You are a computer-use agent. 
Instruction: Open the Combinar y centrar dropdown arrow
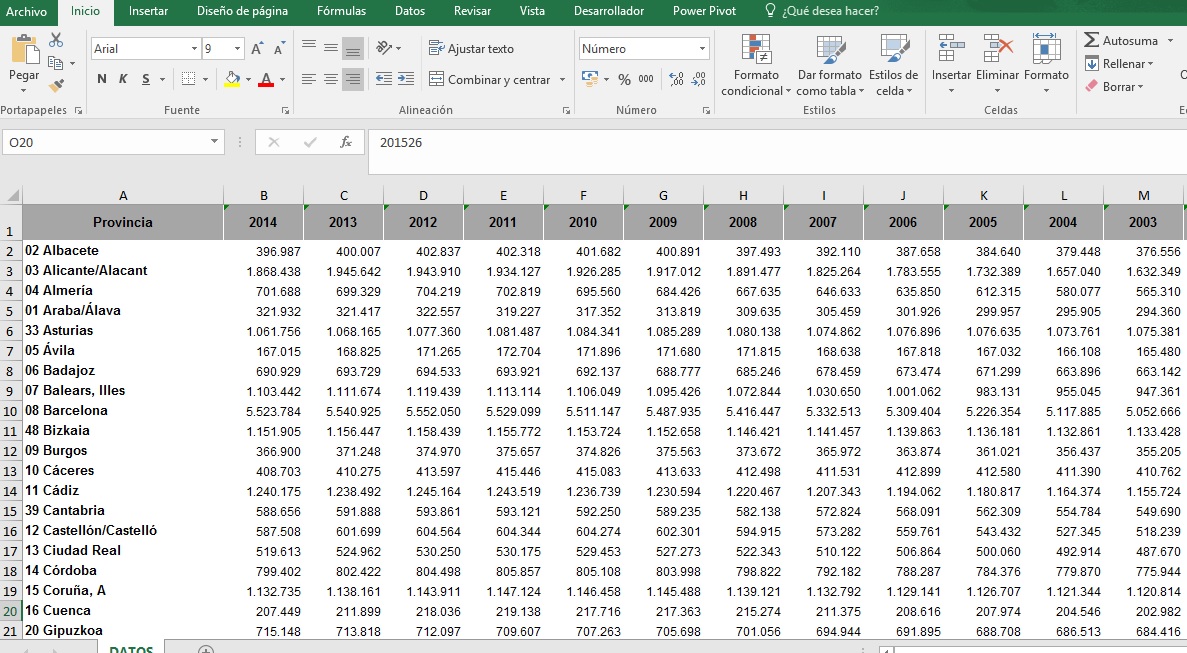point(562,80)
